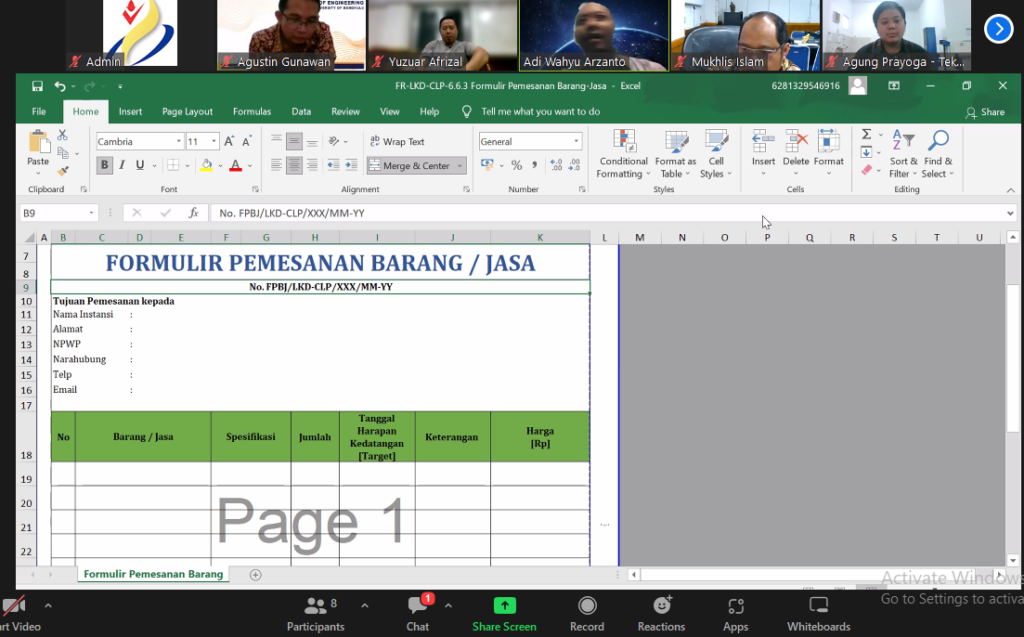Apply the red font color

[236, 165]
